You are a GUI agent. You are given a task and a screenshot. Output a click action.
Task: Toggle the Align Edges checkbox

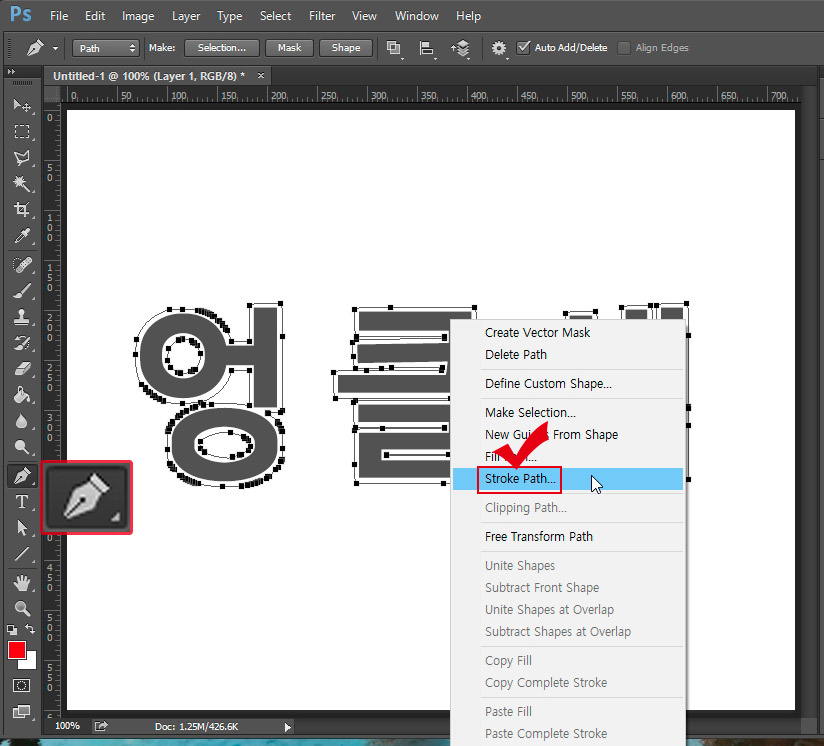click(624, 48)
